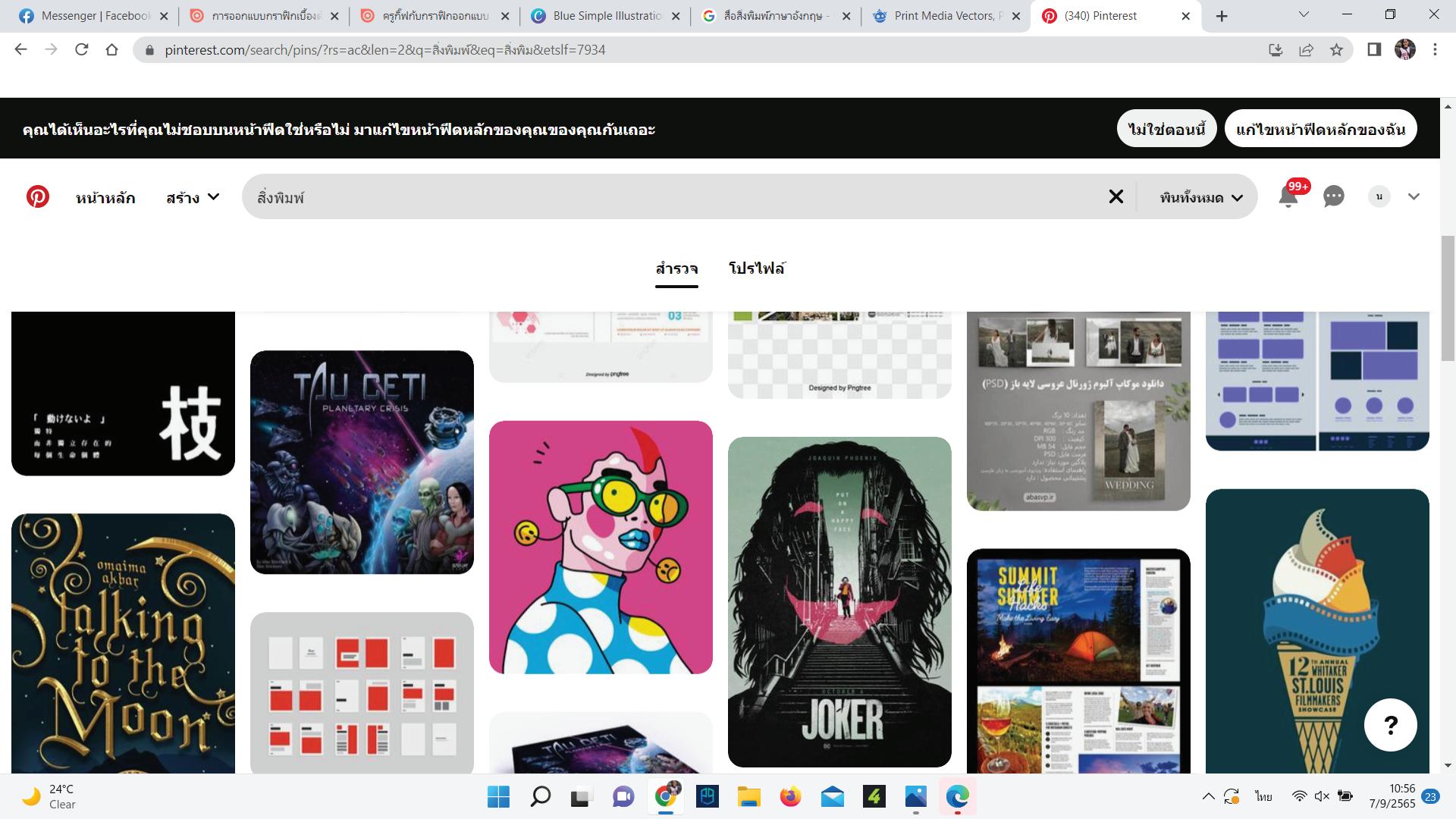Open the Talking to the Moon pin
Viewport: 1456px width, 819px height.
tap(123, 644)
